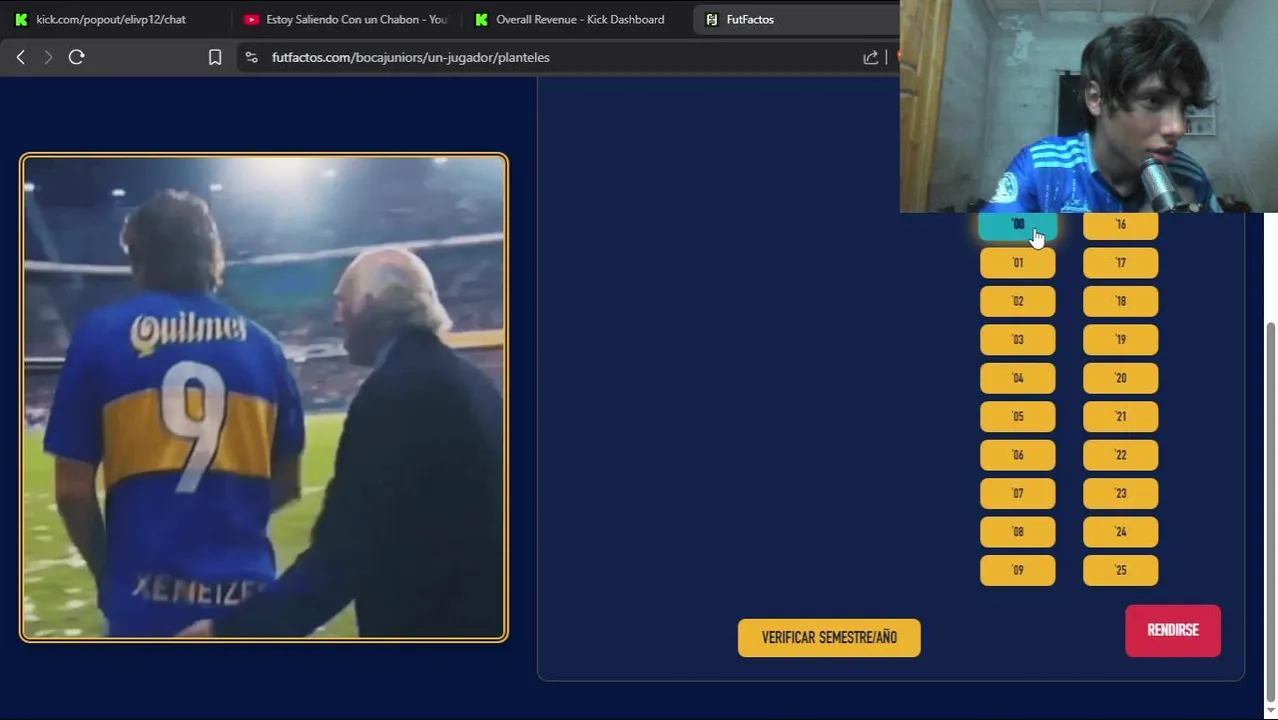The height and width of the screenshot is (720, 1278).
Task: Go back to the previous page
Action: (20, 57)
